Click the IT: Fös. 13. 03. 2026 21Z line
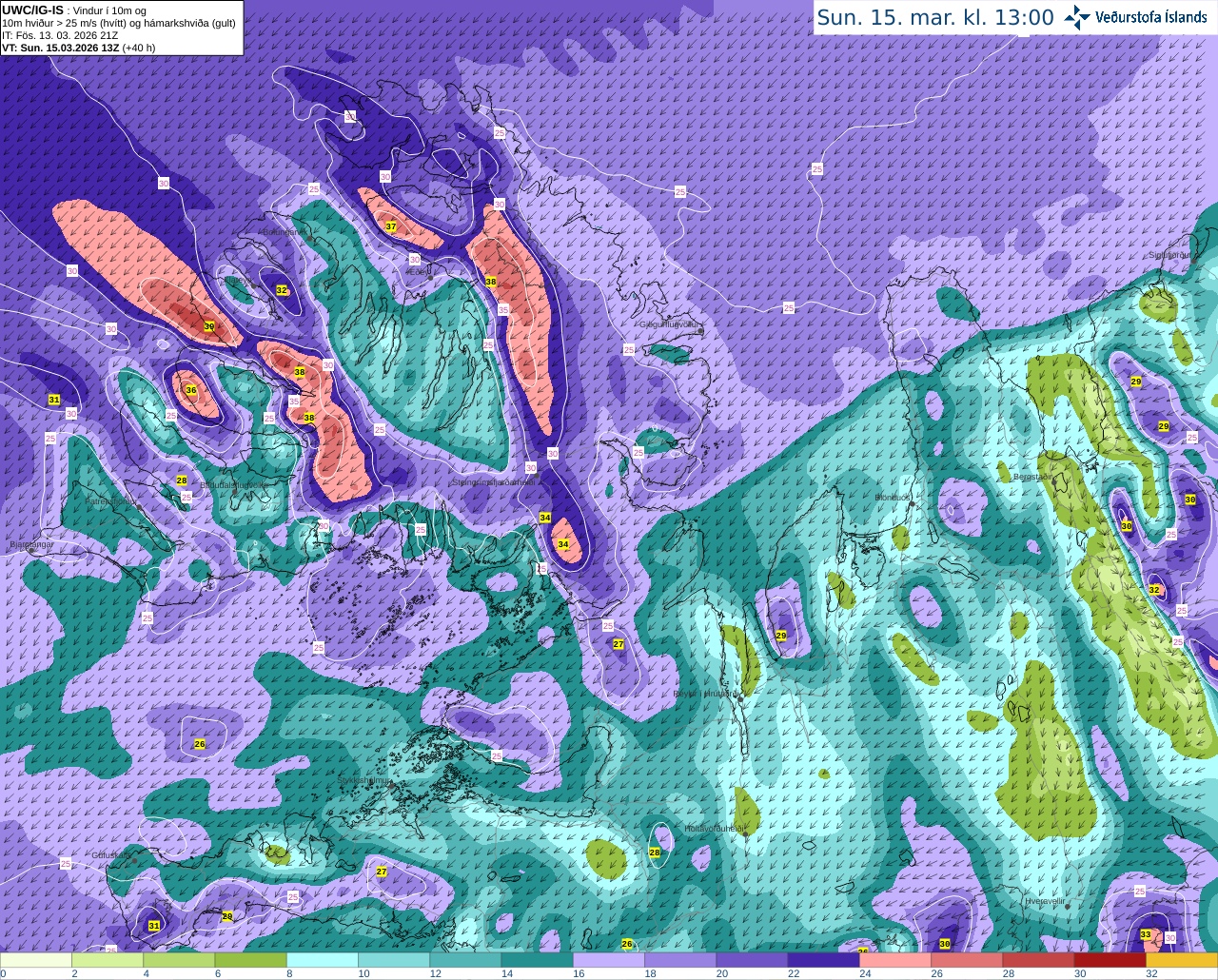The image size is (1218, 980). point(60,34)
